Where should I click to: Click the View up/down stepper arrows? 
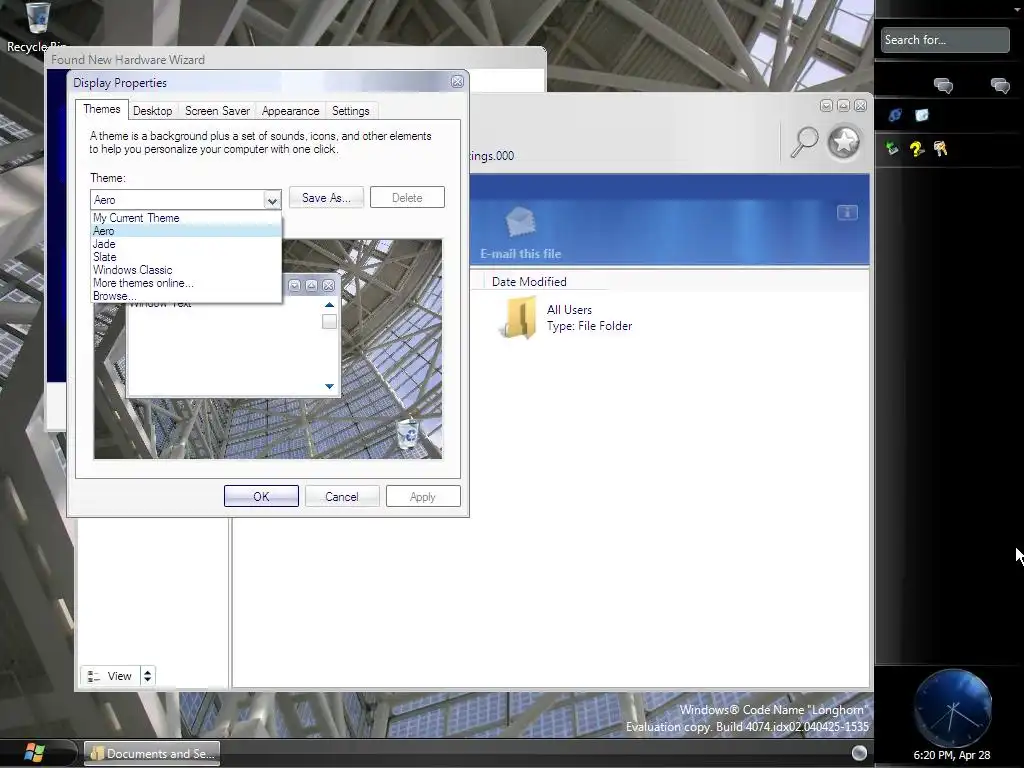click(x=148, y=676)
